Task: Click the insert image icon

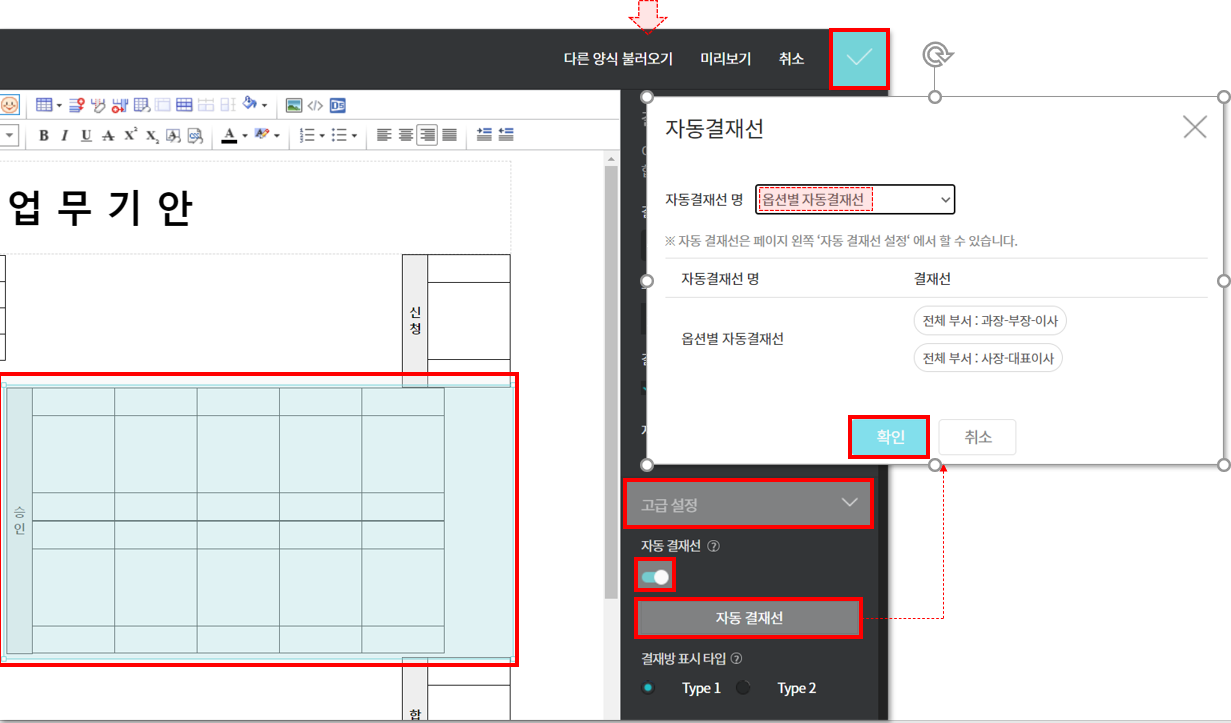Action: [294, 105]
